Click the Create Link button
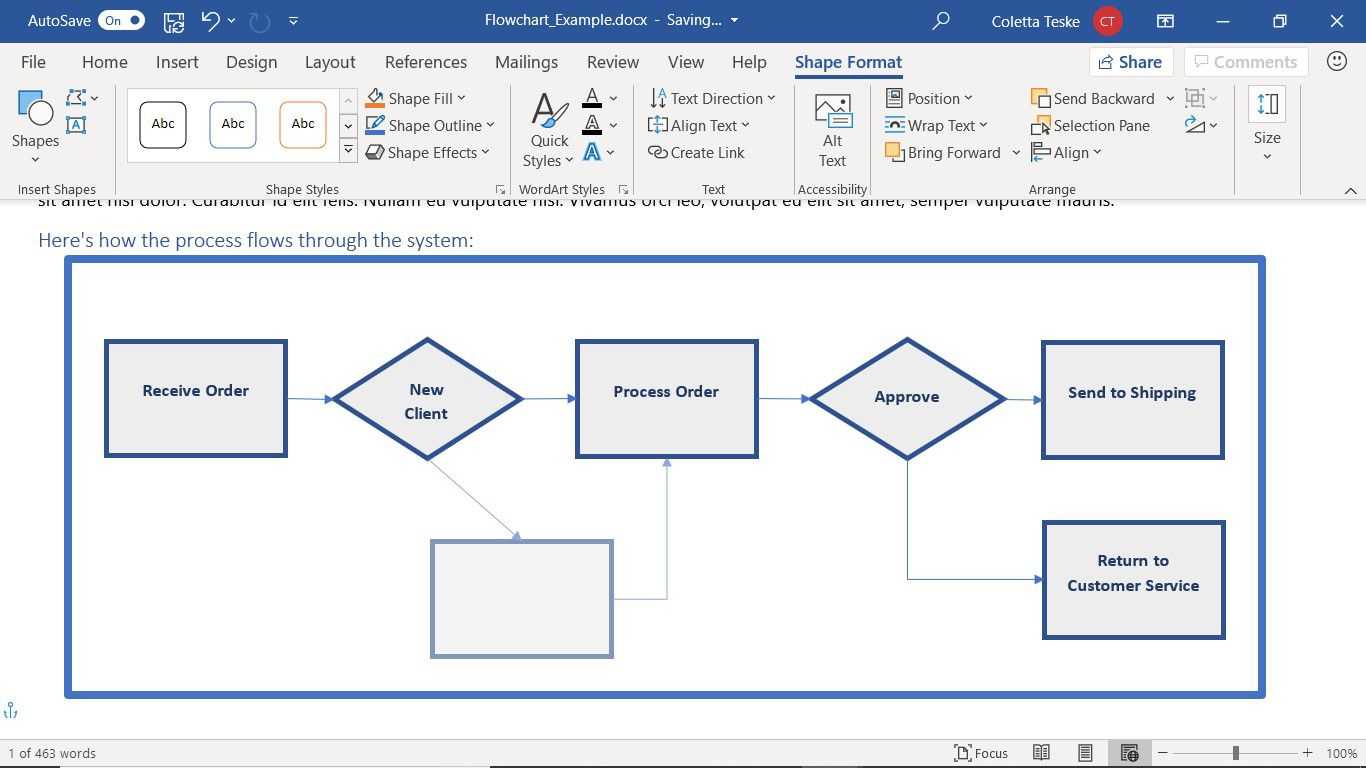The height and width of the screenshot is (768, 1366). coord(696,153)
